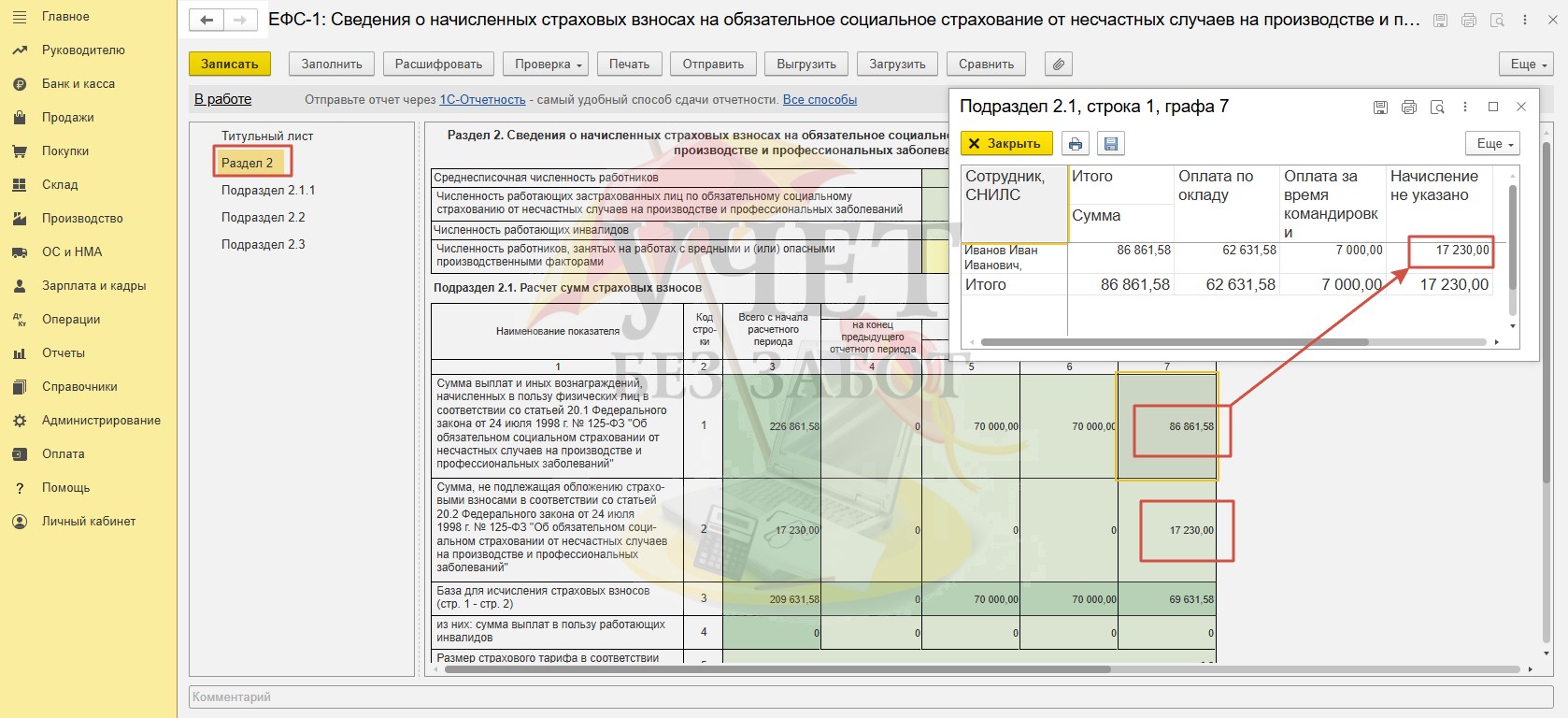The width and height of the screenshot is (1568, 718).
Task: Select cell 226 861,58 in row 1
Action: pyautogui.click(x=772, y=426)
